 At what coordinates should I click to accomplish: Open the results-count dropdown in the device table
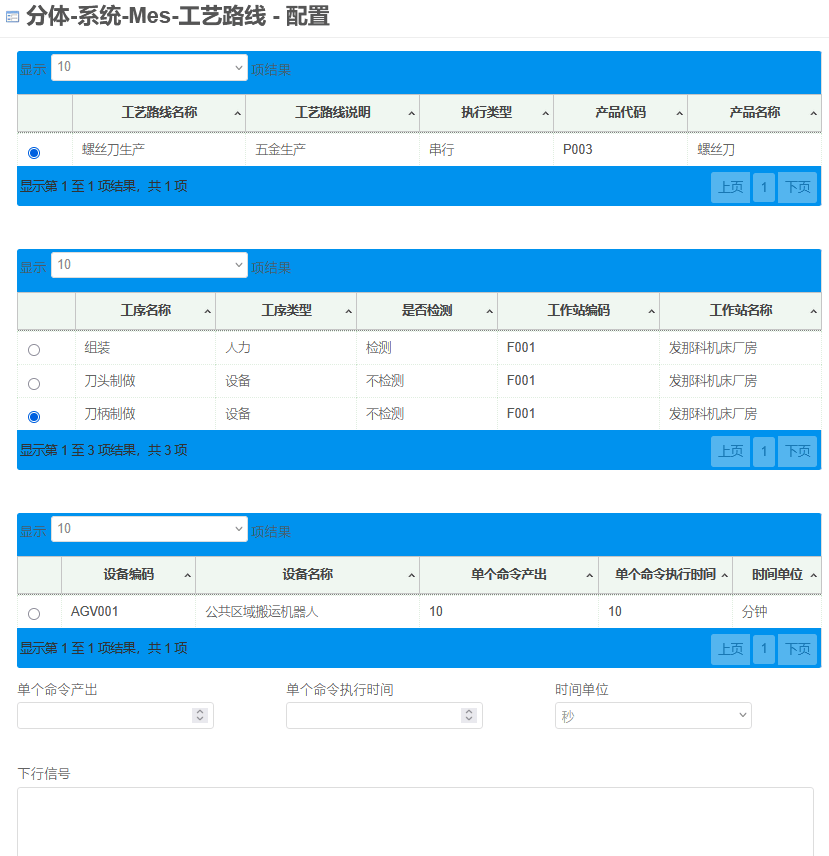[x=149, y=529]
